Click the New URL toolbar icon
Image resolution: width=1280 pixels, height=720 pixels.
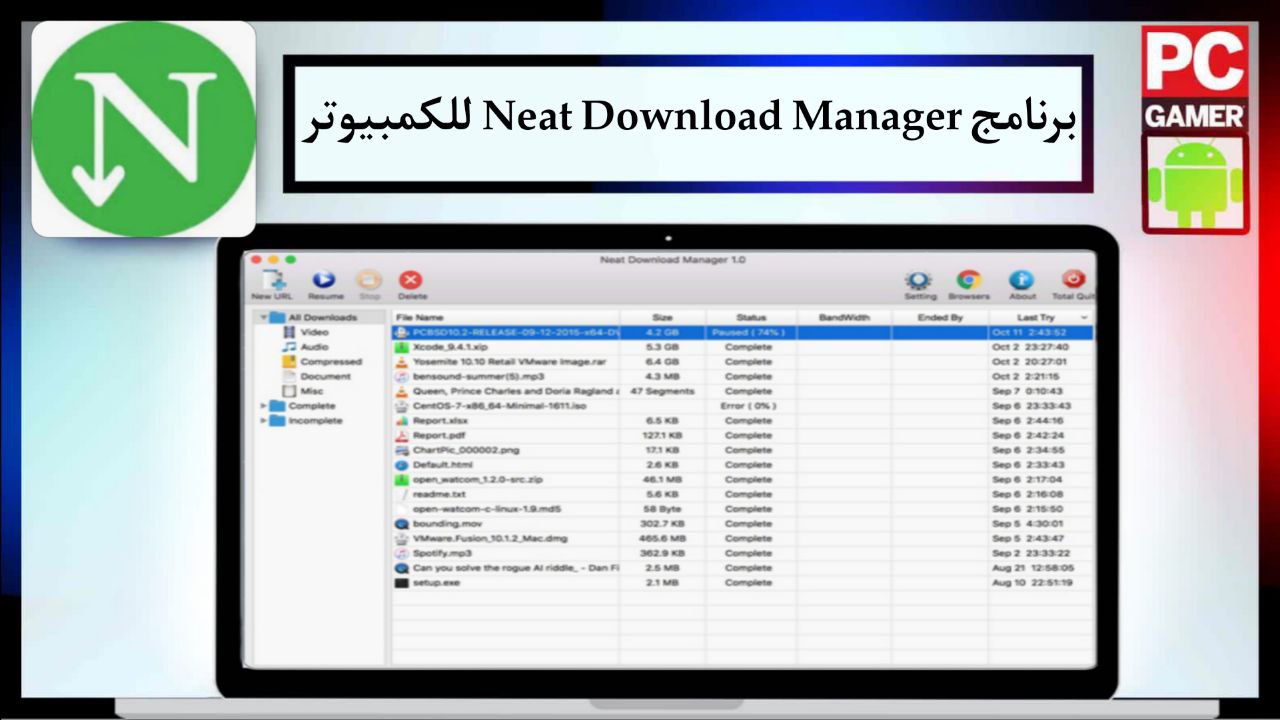coord(272,282)
